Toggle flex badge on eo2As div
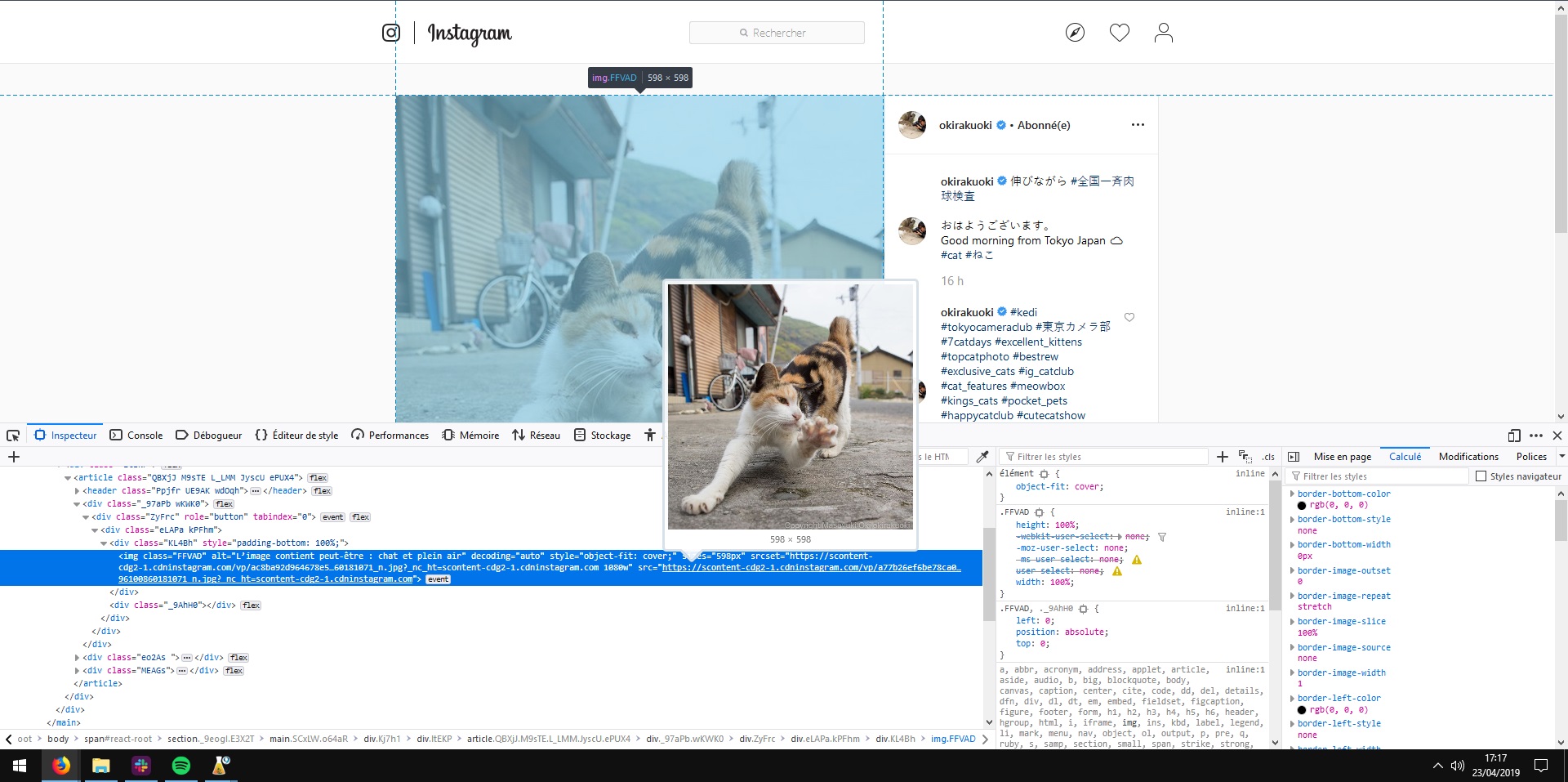This screenshot has width=1568, height=782. pyautogui.click(x=238, y=658)
